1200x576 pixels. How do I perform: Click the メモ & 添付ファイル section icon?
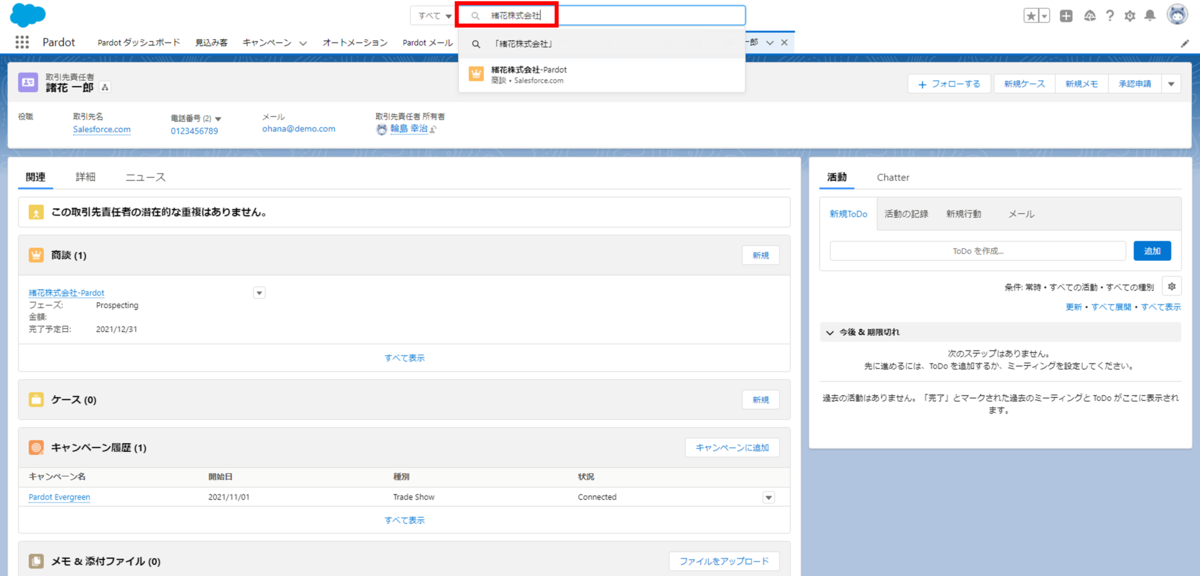coord(36,561)
